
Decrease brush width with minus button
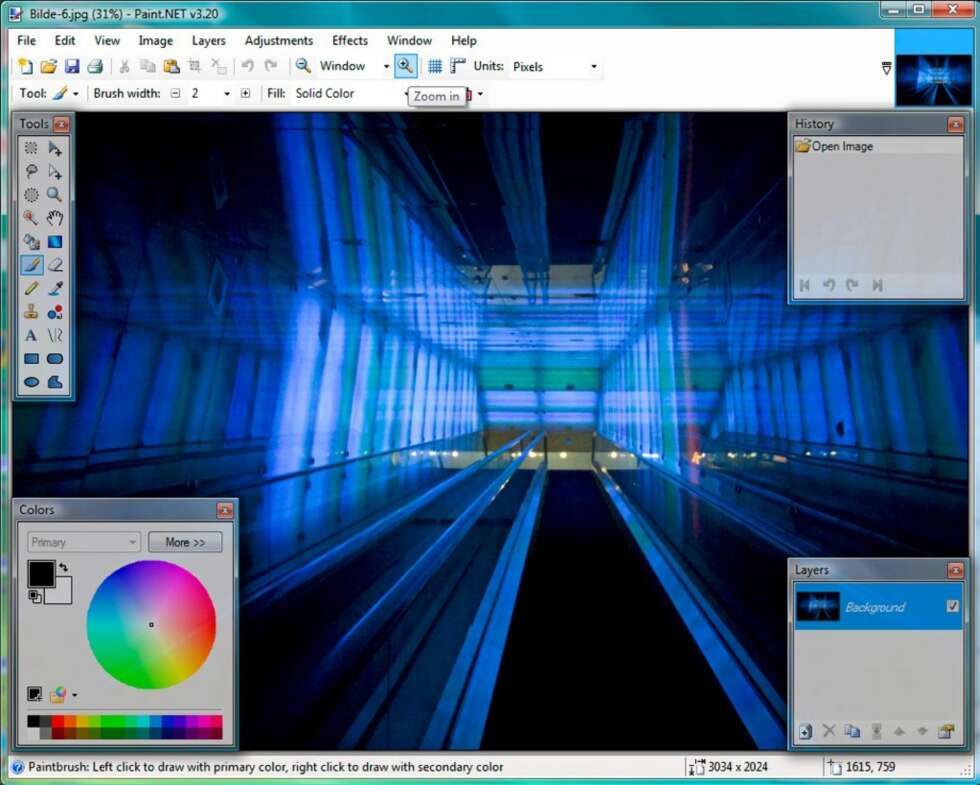point(176,94)
